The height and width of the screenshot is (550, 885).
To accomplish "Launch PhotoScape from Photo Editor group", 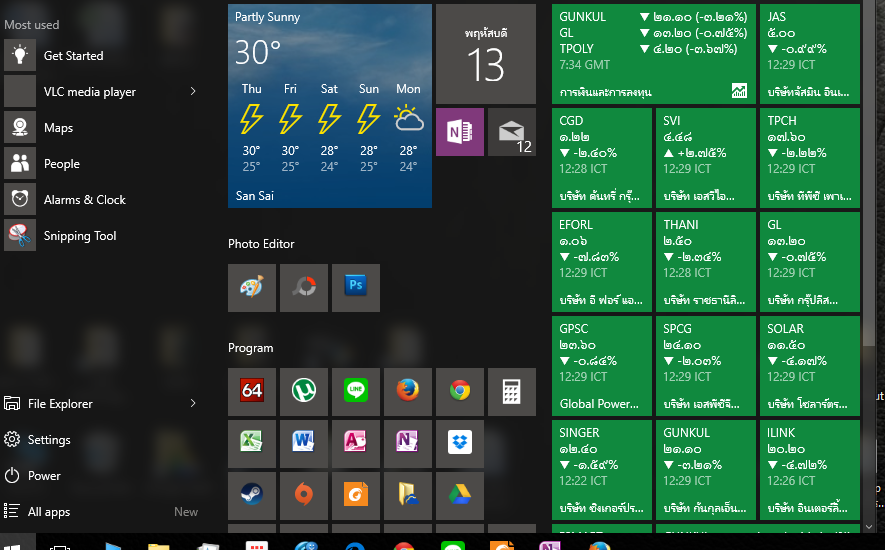I will pyautogui.click(x=304, y=288).
